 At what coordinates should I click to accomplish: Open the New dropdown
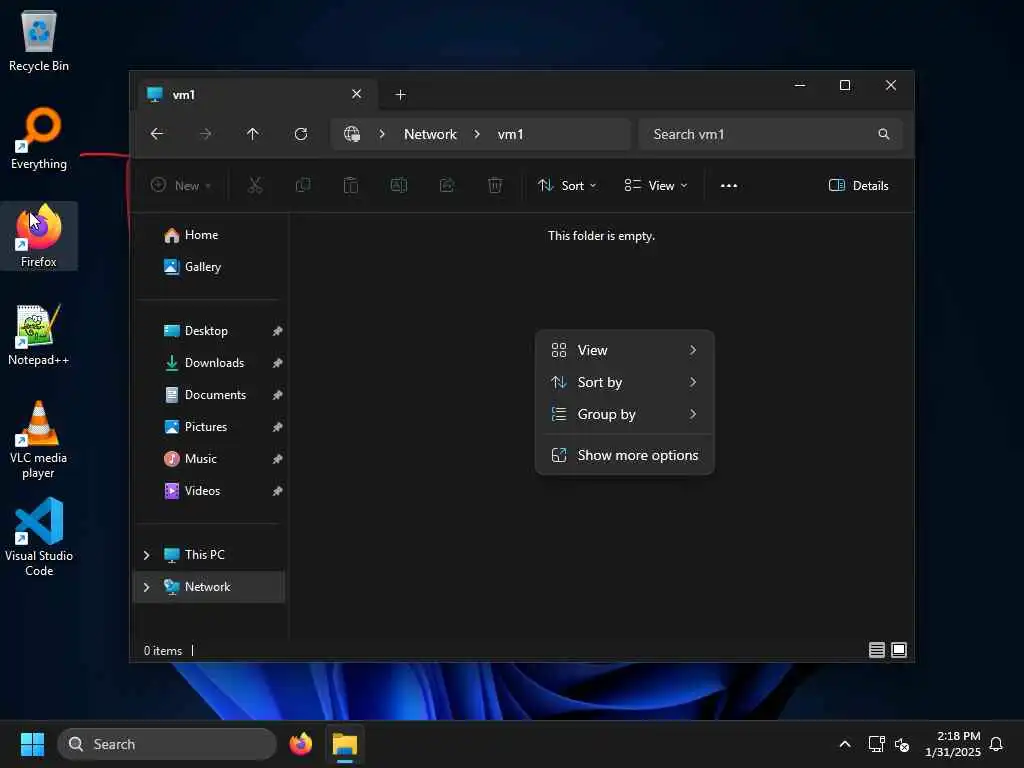181,185
